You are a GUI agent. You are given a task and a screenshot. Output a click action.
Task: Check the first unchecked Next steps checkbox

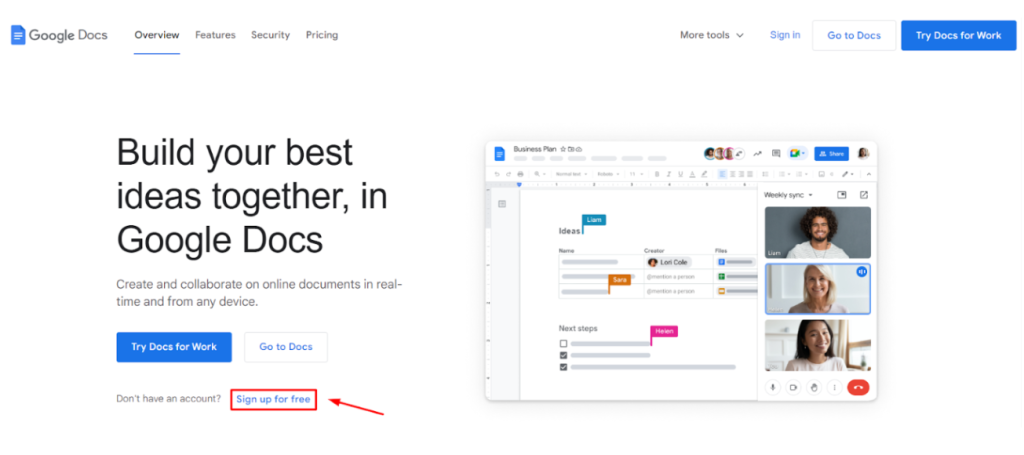tap(564, 343)
